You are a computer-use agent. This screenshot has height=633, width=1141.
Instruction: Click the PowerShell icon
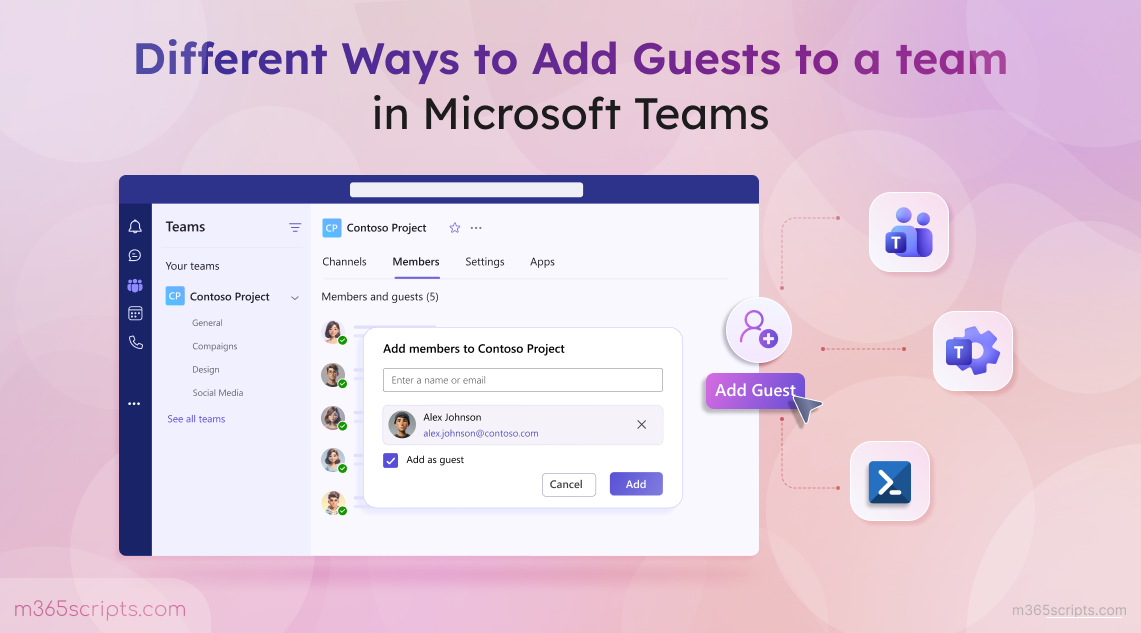(x=890, y=482)
